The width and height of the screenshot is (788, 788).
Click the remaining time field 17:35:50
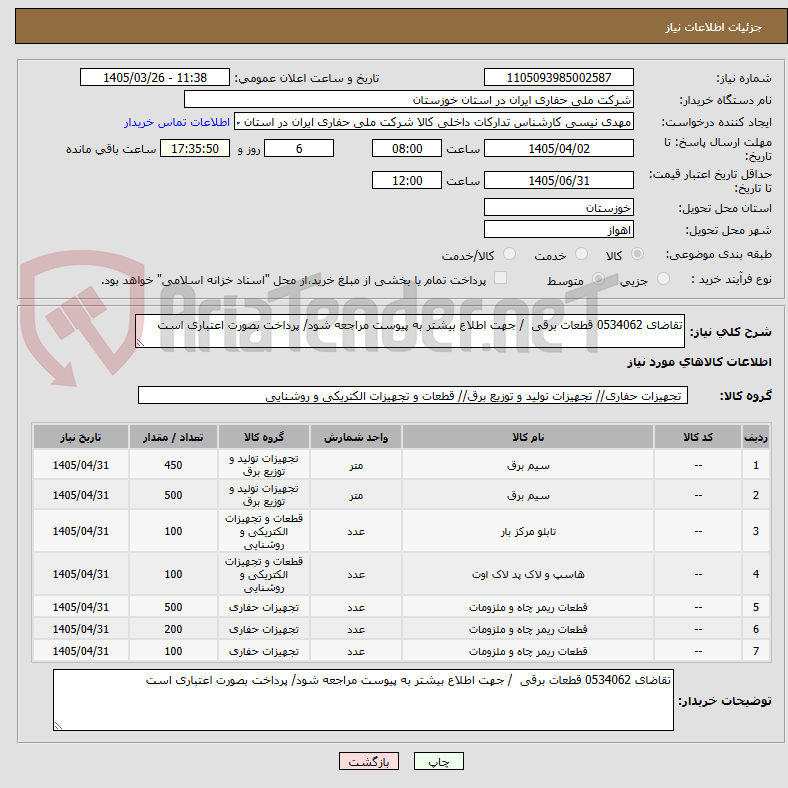click(195, 148)
